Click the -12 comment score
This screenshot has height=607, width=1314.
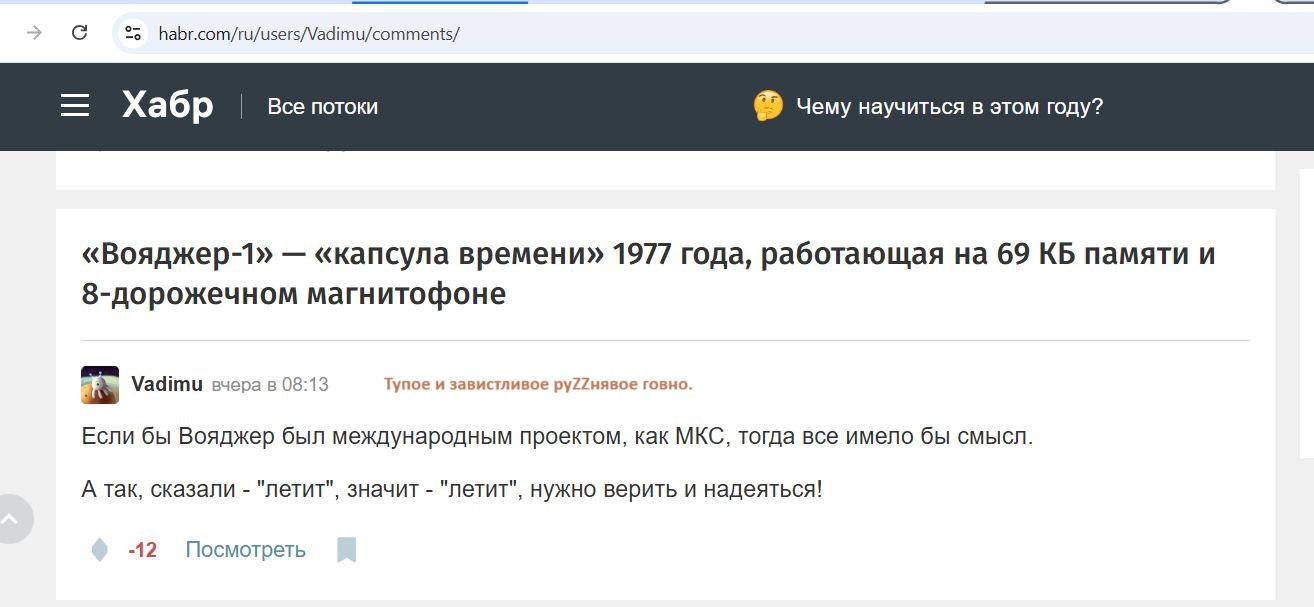coord(143,549)
